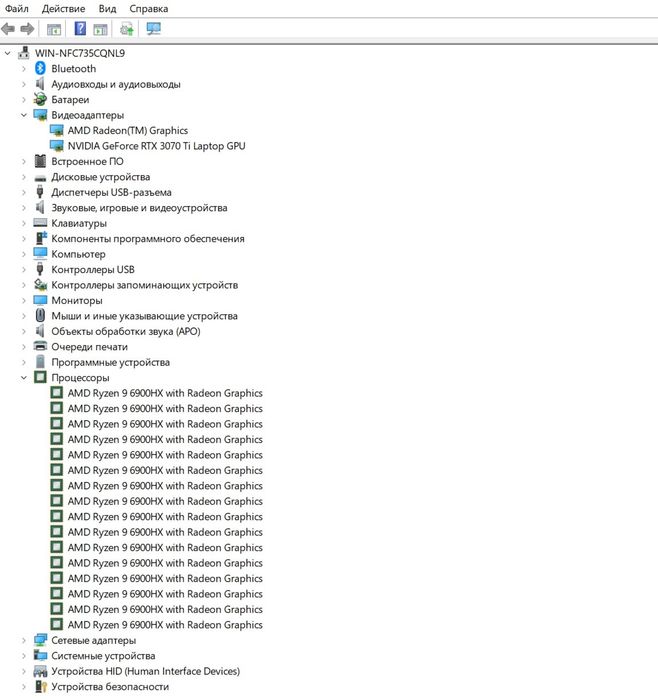Click the AMD Radeon(TM) Graphics device icon
The width and height of the screenshot is (658, 700).
pyautogui.click(x=57, y=130)
